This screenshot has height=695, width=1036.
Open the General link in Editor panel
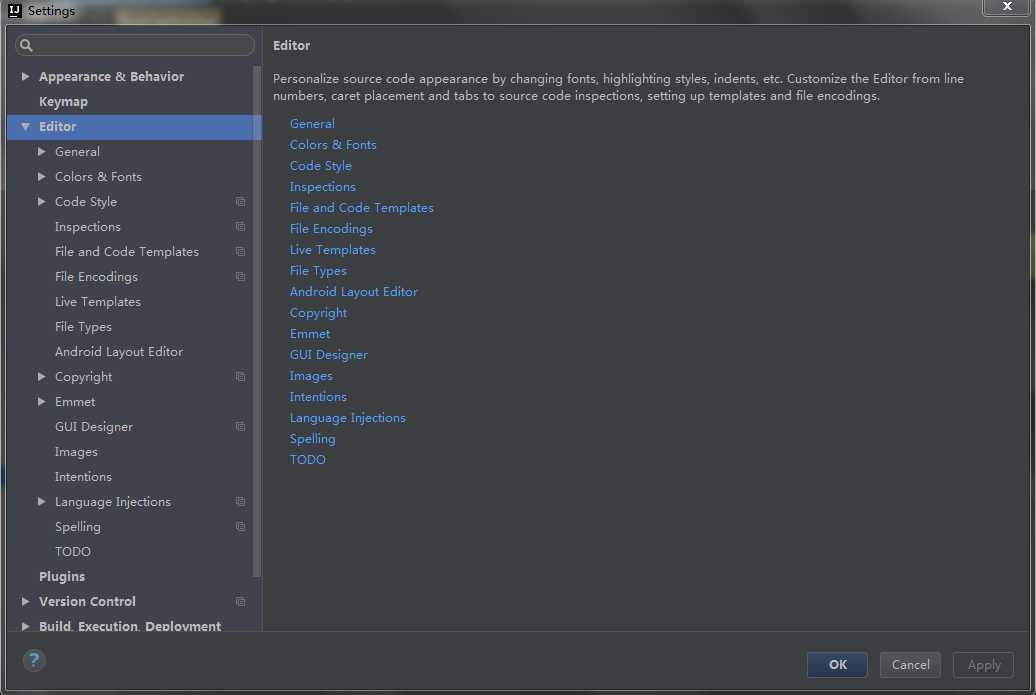[x=312, y=124]
